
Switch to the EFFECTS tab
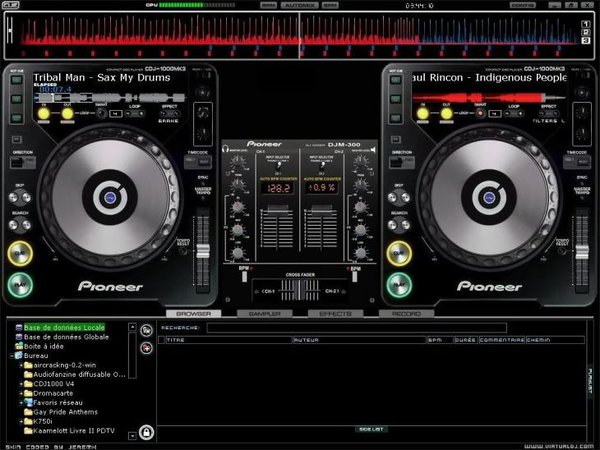click(x=336, y=313)
